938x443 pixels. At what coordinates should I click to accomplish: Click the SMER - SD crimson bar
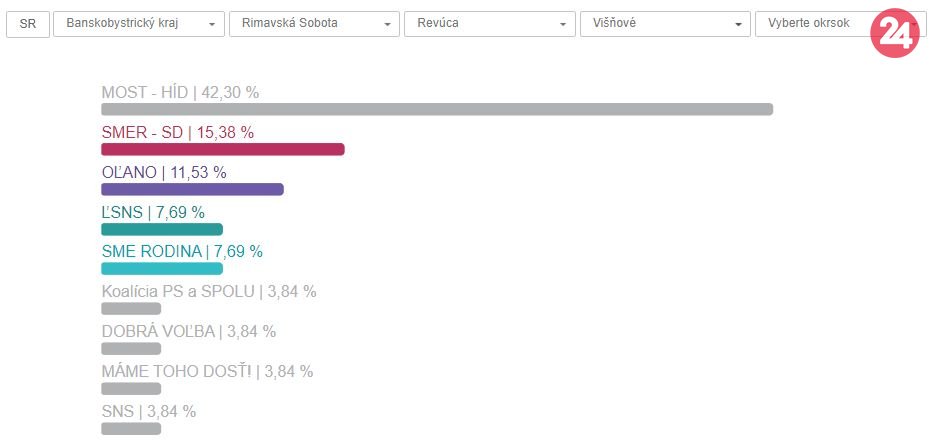(222, 149)
